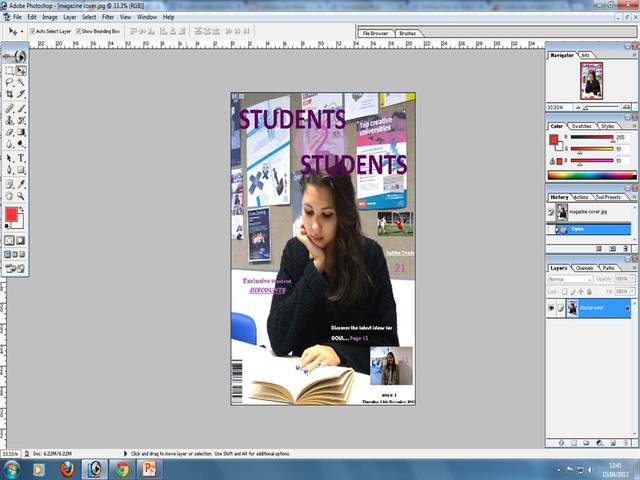Select the Eyedropper tool
Viewport: 640px width, 480px height.
pos(21,184)
